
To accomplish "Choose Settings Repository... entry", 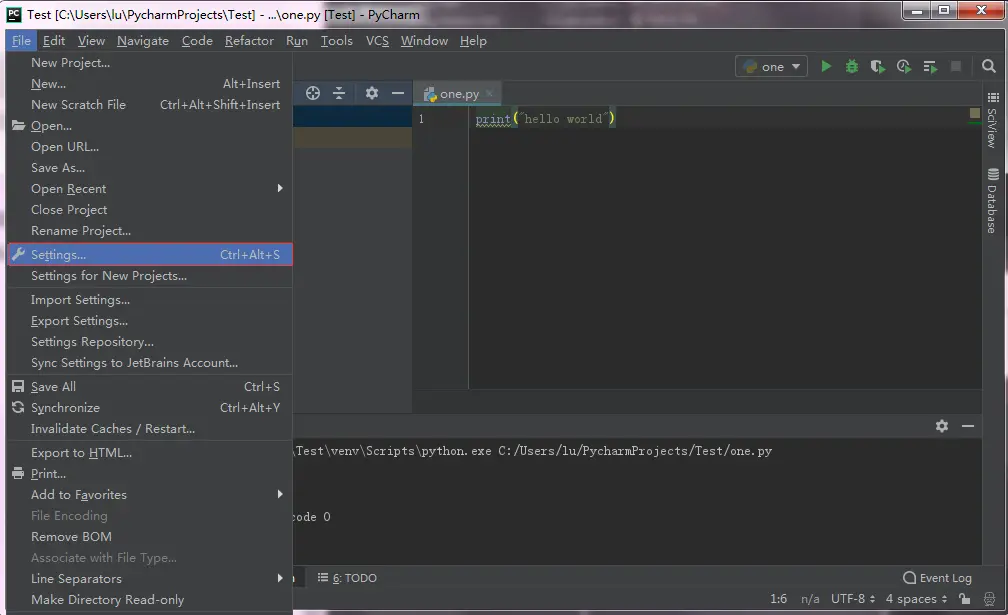I will tap(149, 342).
